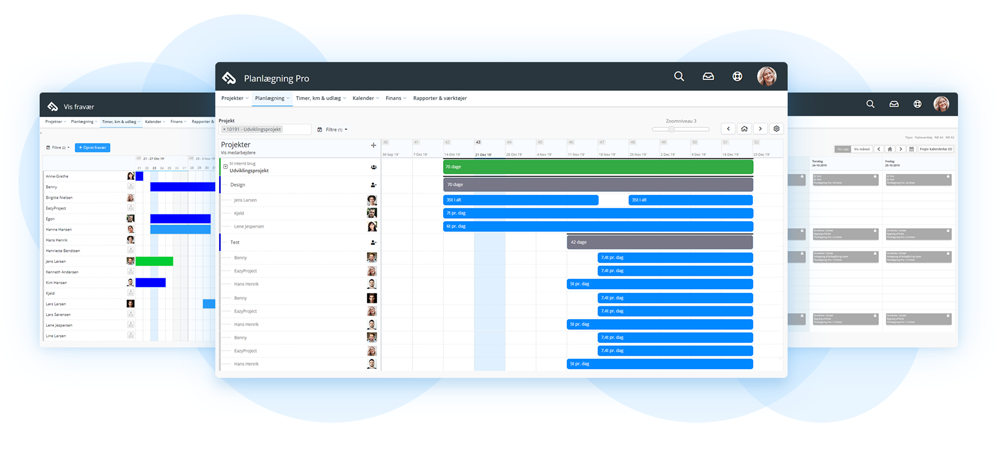Remove the 10191 - Udviklingsprojekt project tag
The height and width of the screenshot is (464, 1000).
tap(224, 129)
